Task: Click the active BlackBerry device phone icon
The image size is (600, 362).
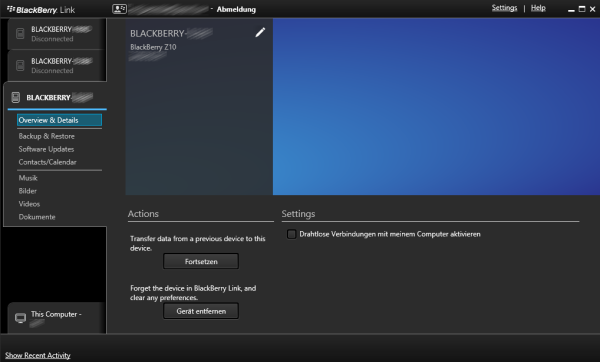Action: point(16,97)
